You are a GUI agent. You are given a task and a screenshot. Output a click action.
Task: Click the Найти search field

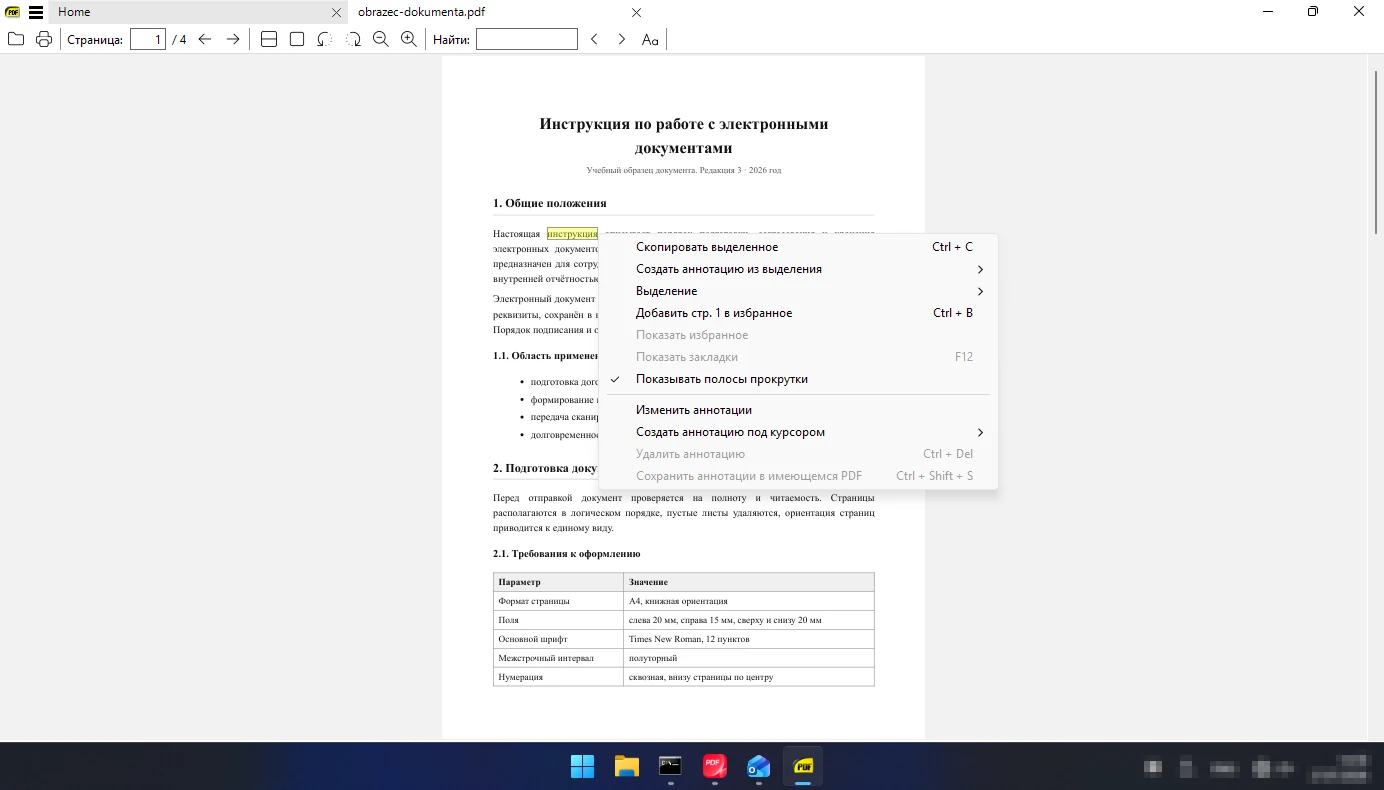pos(527,39)
